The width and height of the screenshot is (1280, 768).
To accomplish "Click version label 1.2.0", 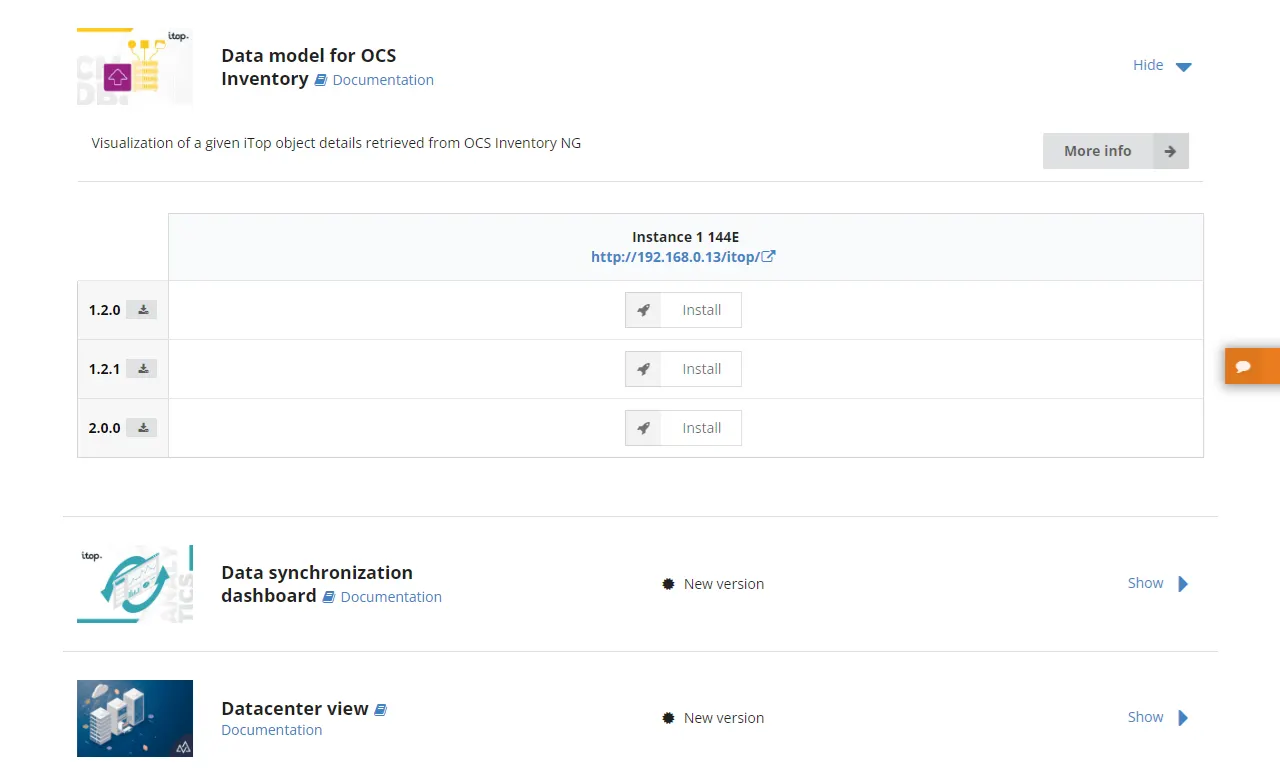I will (x=104, y=310).
